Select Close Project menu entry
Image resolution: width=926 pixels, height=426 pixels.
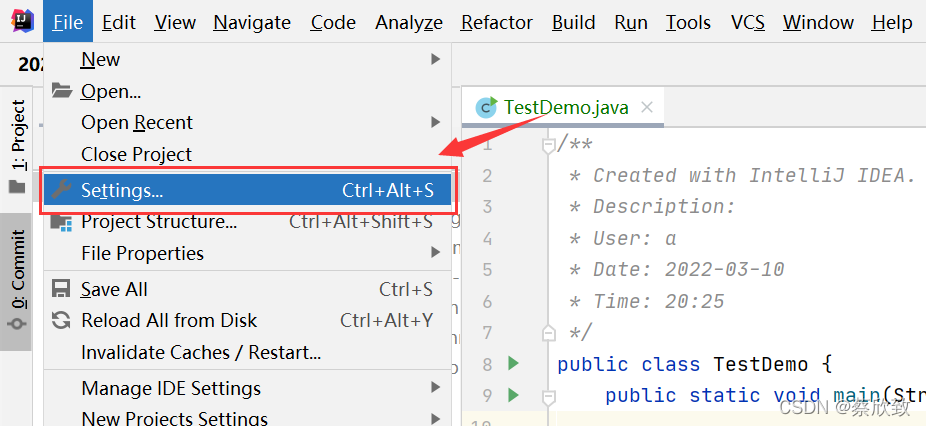click(x=247, y=154)
